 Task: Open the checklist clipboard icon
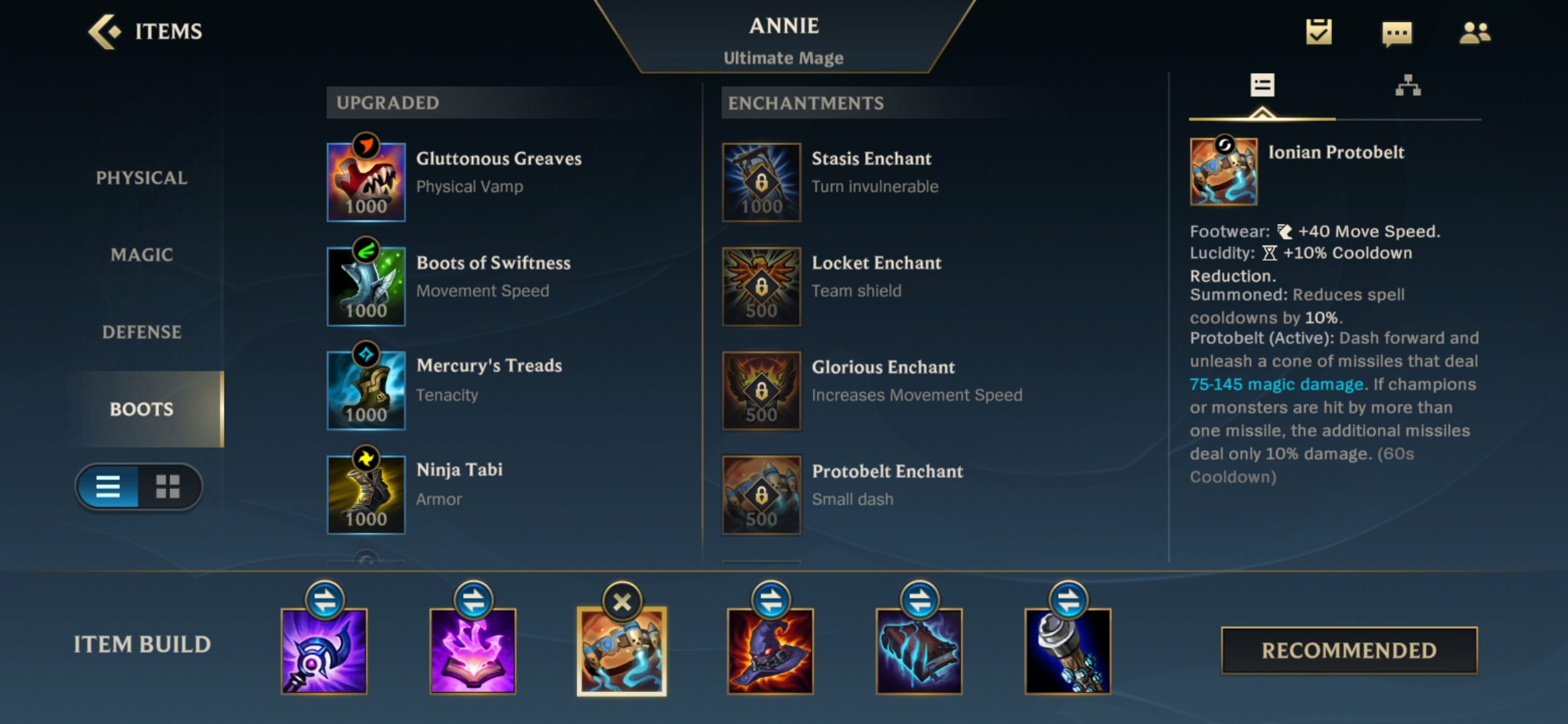[x=1319, y=32]
